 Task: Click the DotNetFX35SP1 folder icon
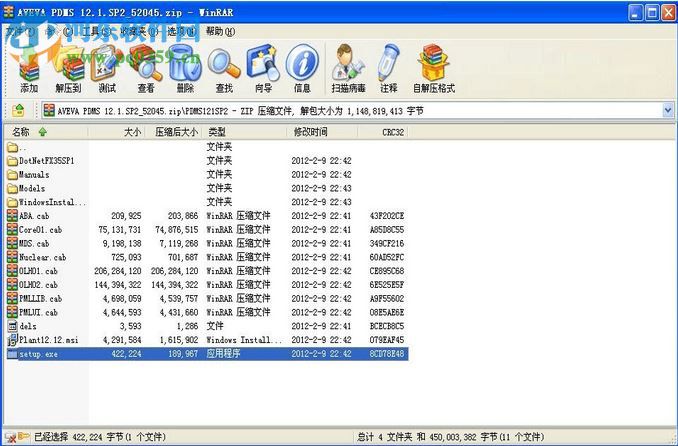(13, 161)
